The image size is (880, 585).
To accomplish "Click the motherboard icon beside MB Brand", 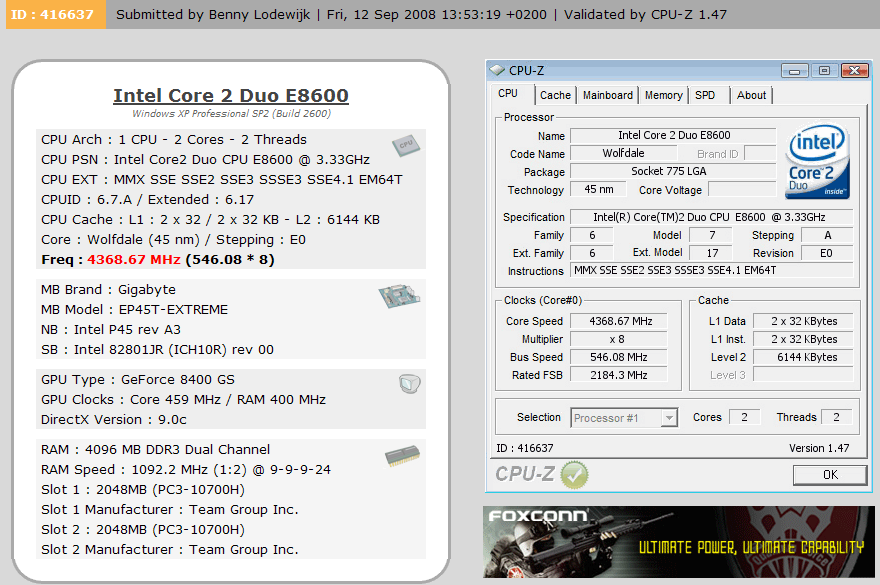I will point(399,296).
